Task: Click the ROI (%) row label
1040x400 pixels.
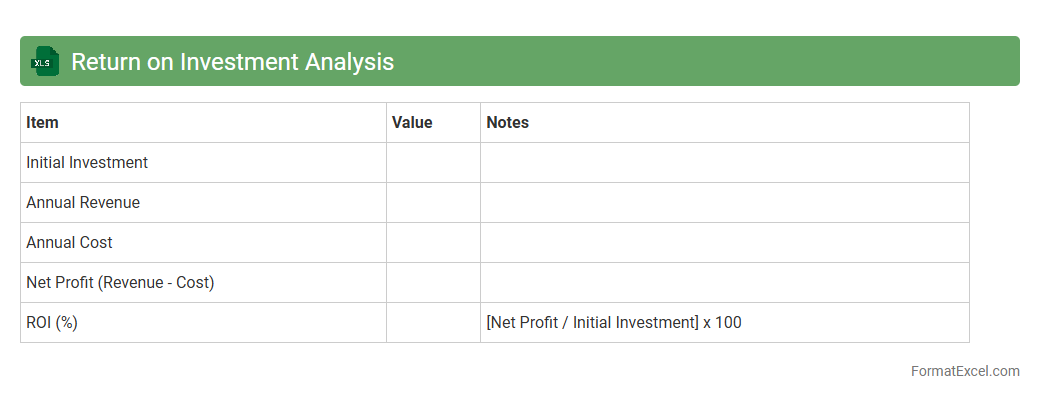Action: pyautogui.click(x=52, y=323)
